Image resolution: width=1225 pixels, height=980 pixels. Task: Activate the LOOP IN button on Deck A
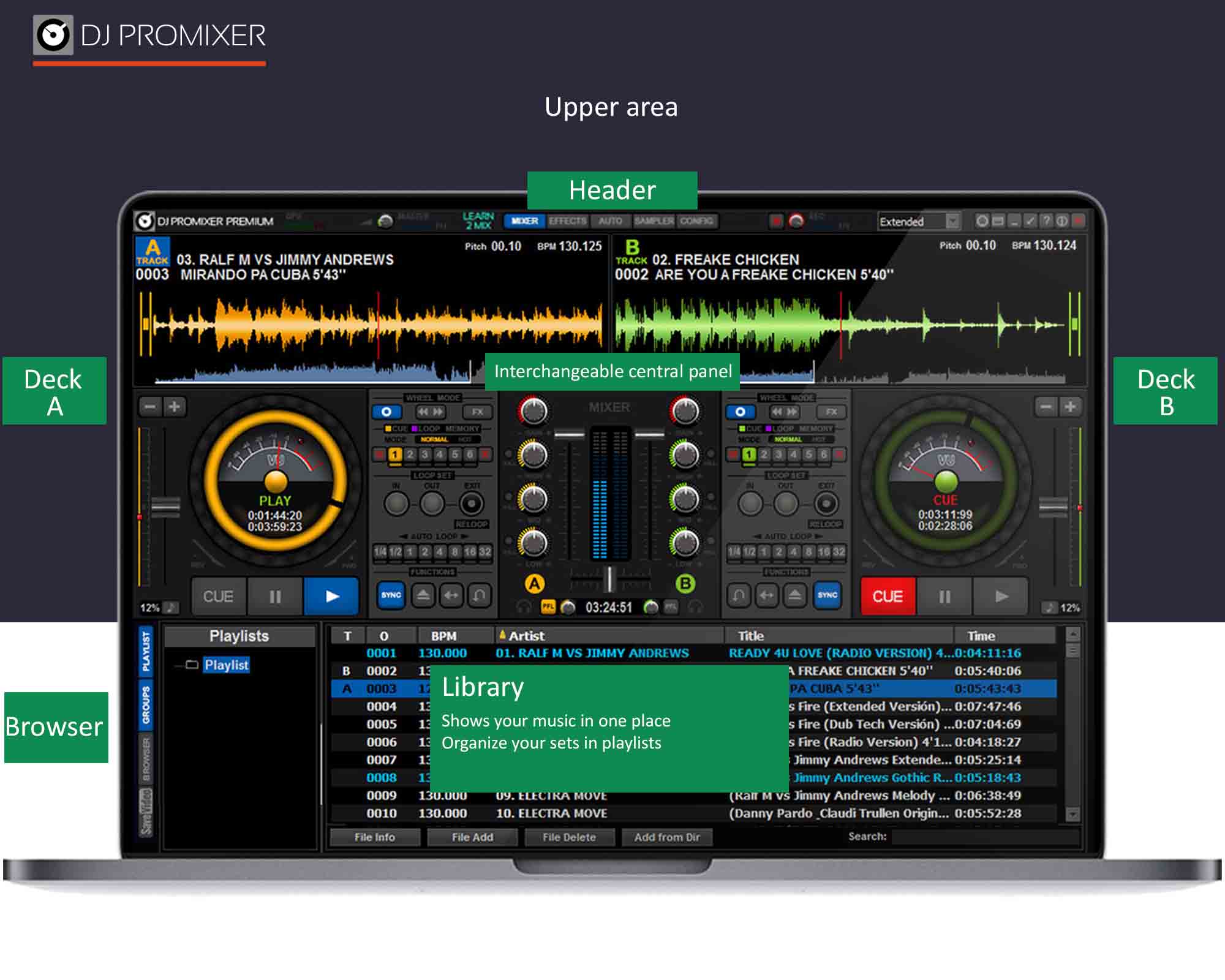[x=396, y=504]
